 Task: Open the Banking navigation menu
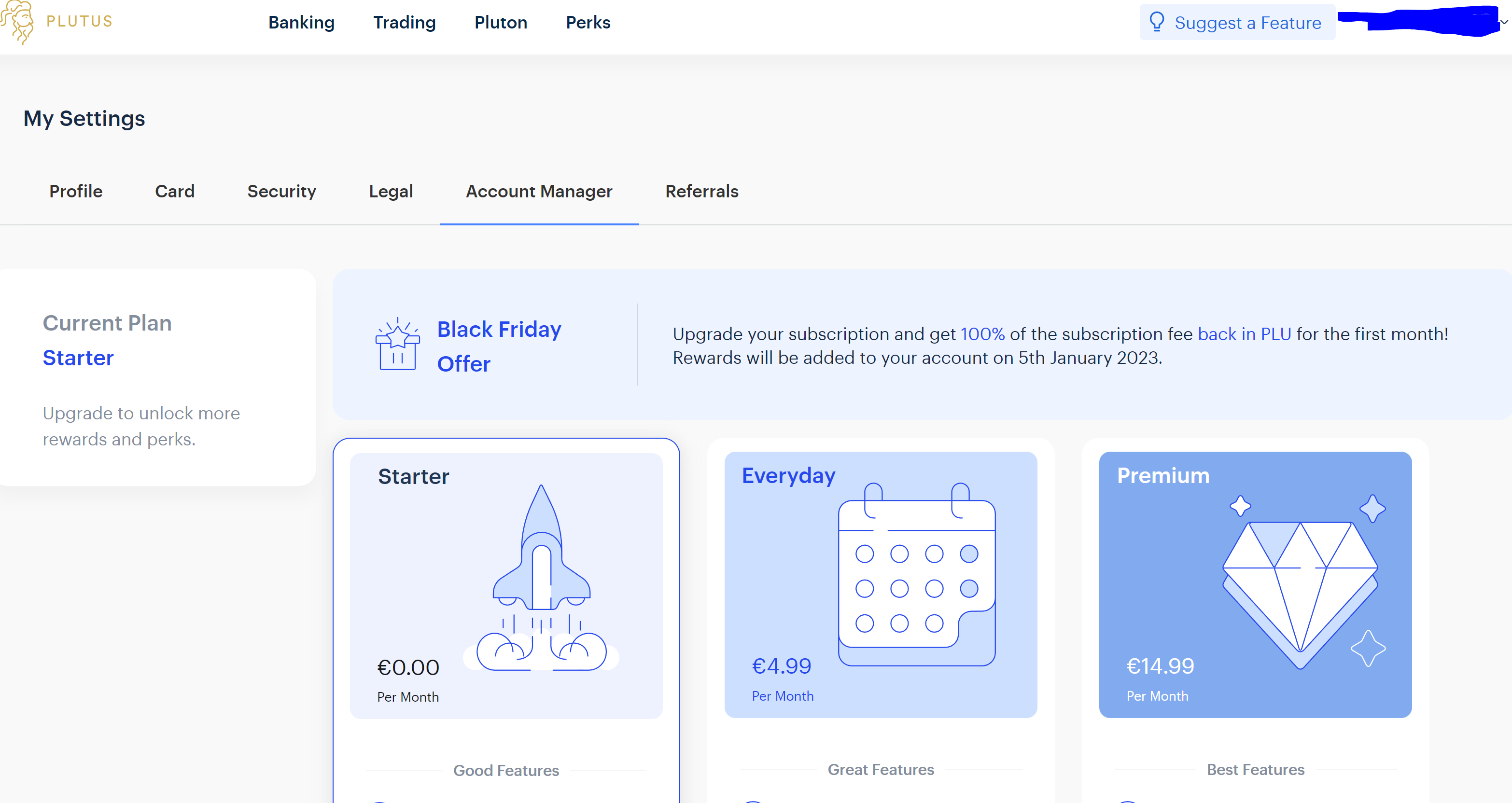301,22
